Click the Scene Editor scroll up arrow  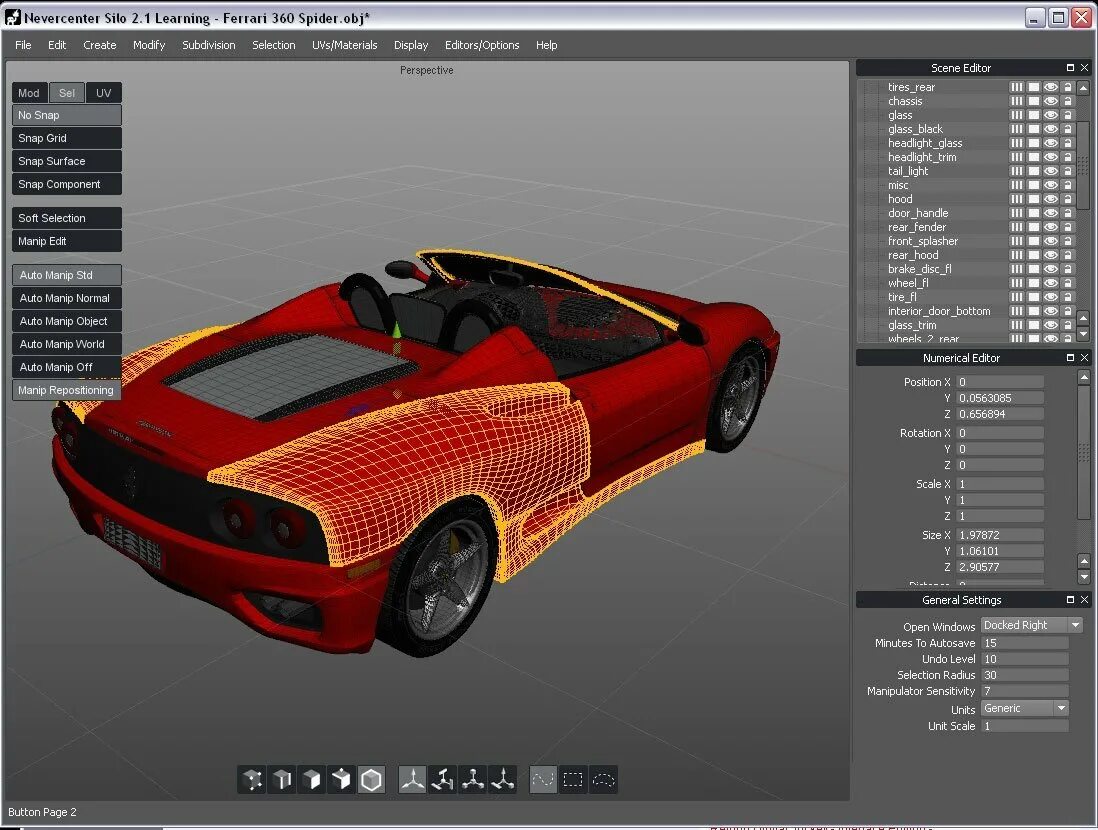pos(1083,88)
